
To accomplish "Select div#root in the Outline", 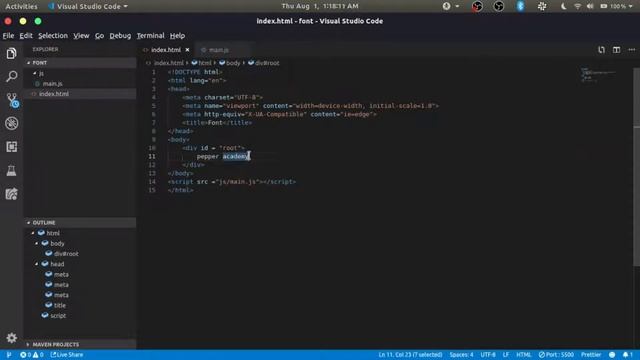I will click(66, 254).
